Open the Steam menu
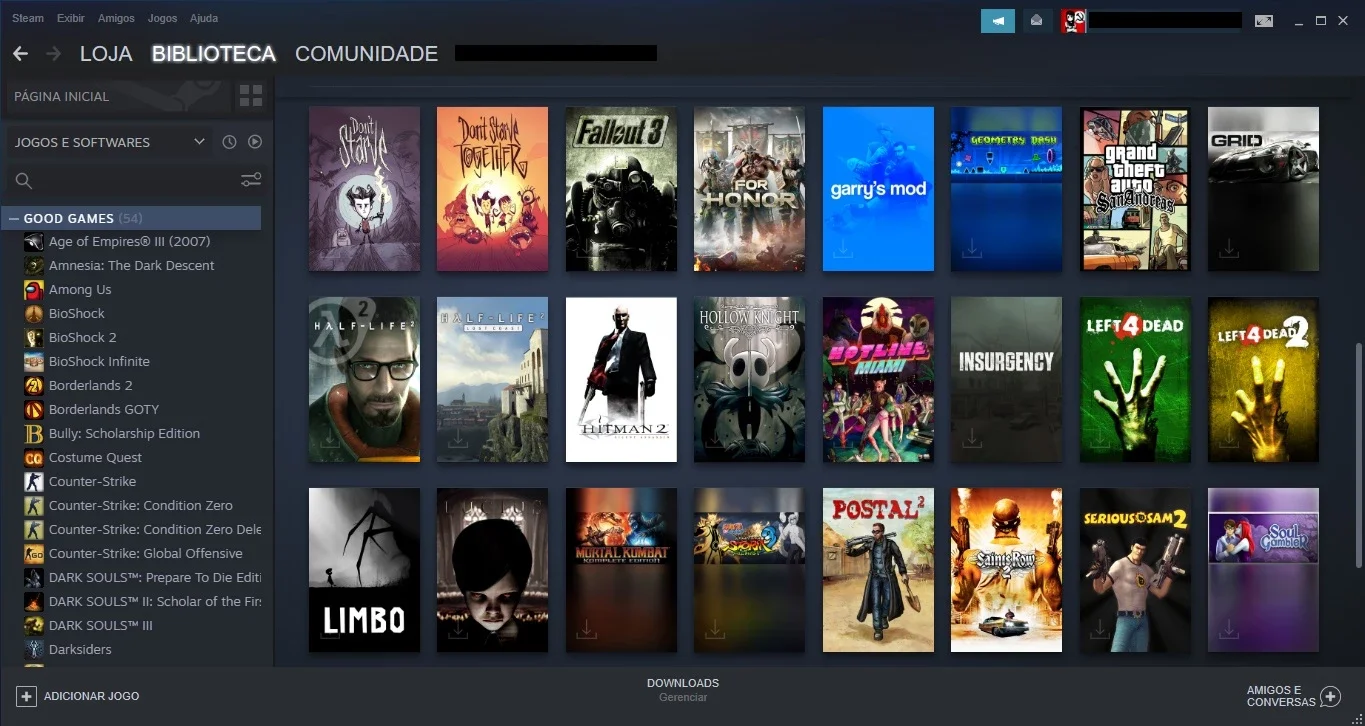Screen dimensions: 1365x726 pos(28,18)
